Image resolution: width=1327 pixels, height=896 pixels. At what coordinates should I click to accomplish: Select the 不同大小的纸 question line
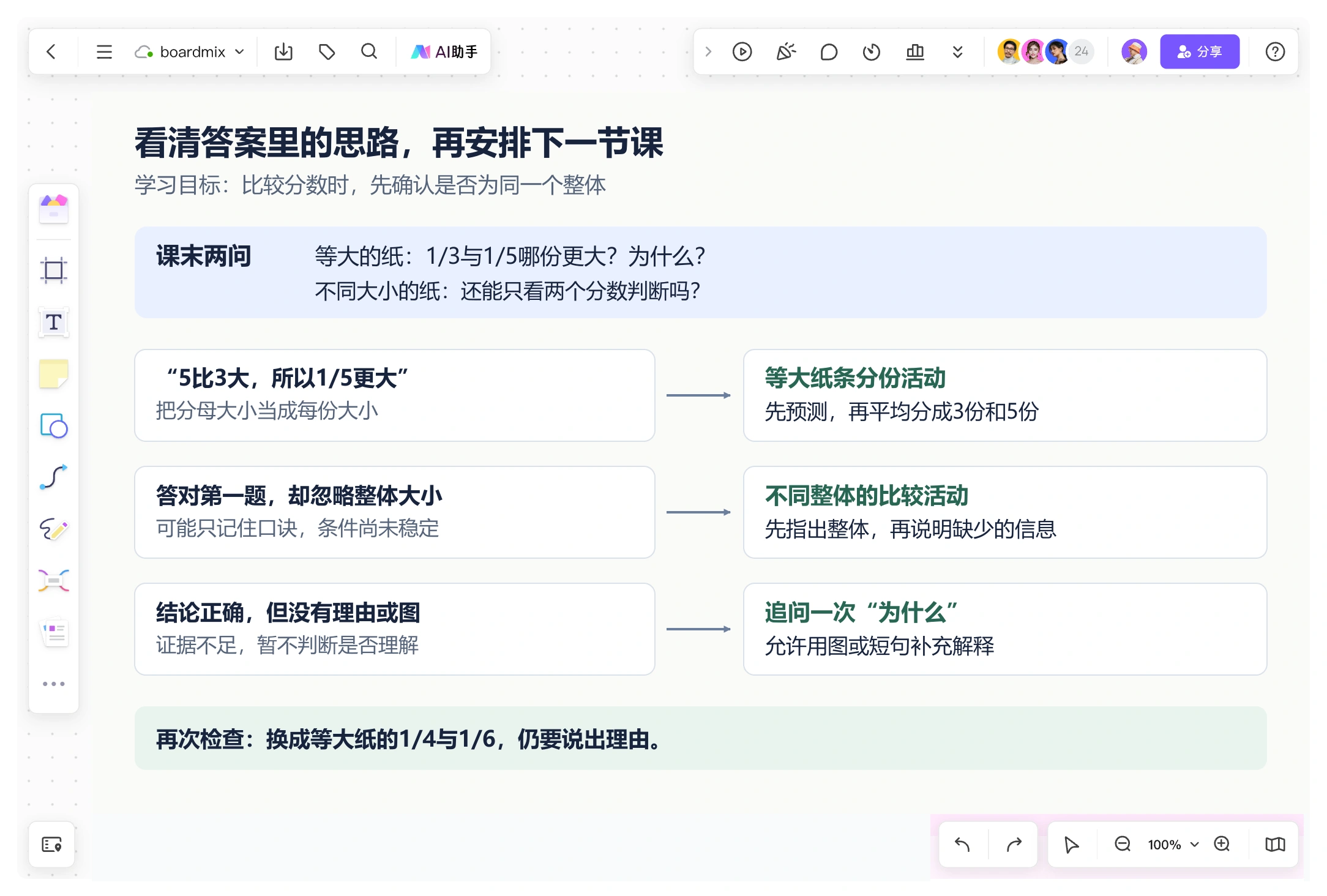coord(507,291)
